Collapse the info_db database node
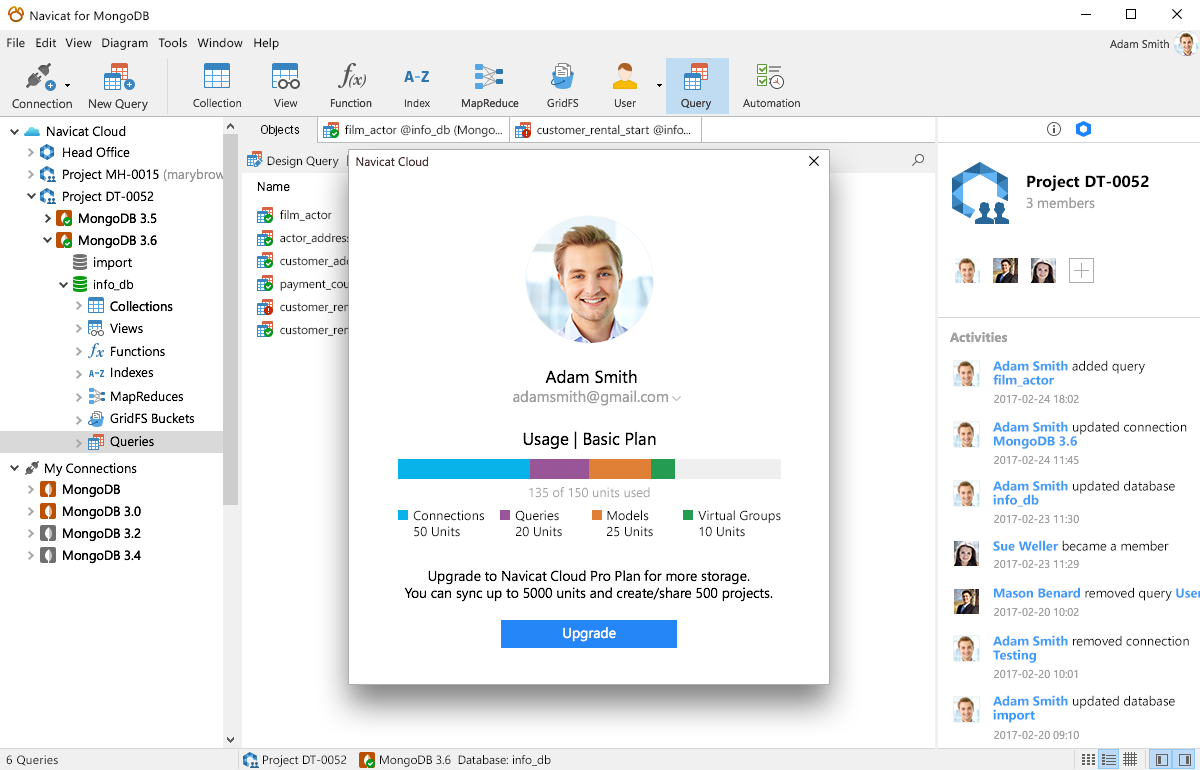Viewport: 1200px width, 770px height. point(63,285)
